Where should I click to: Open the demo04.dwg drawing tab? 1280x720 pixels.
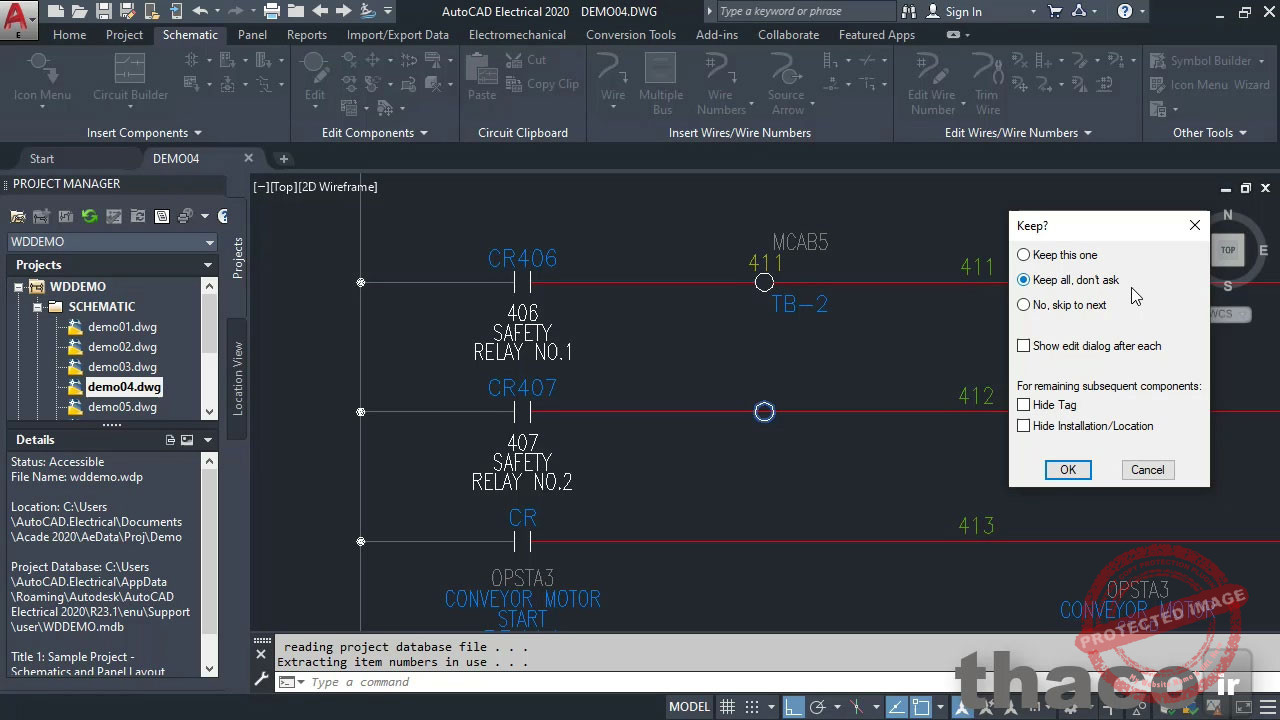tap(176, 157)
